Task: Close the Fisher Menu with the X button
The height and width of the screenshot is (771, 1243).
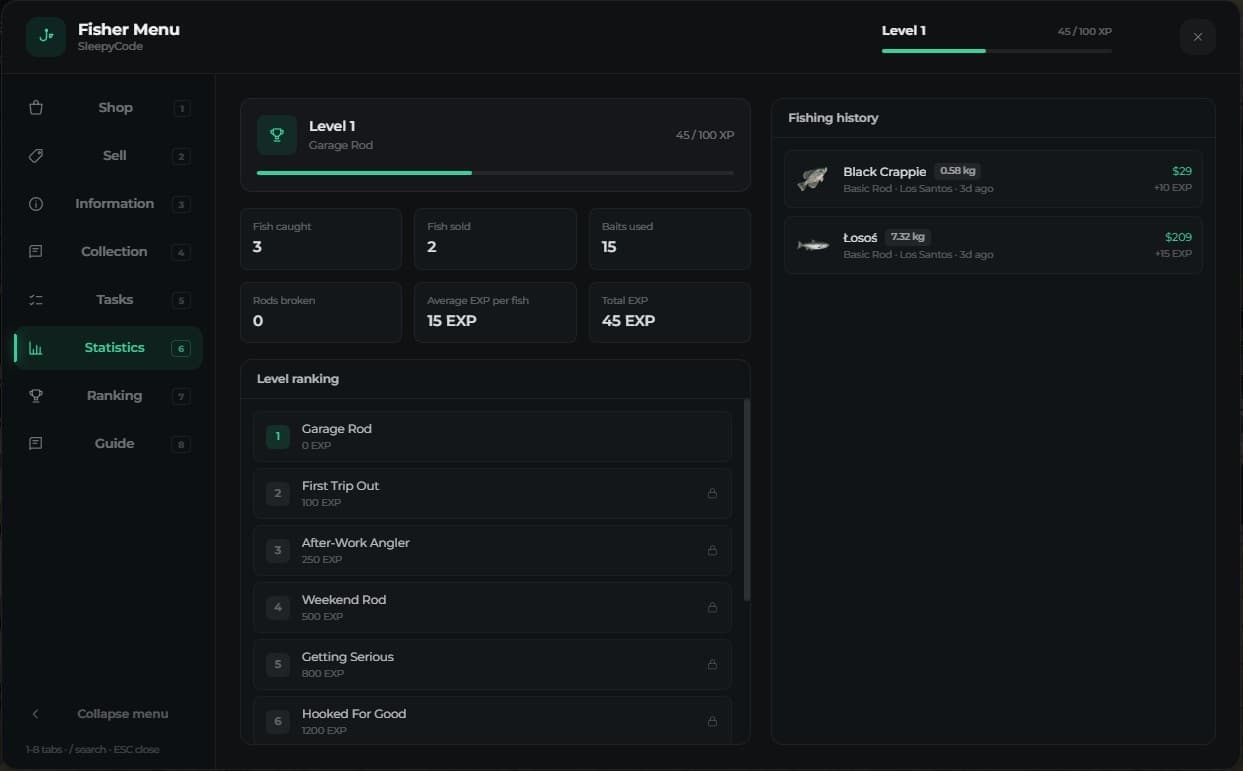Action: 1198,37
